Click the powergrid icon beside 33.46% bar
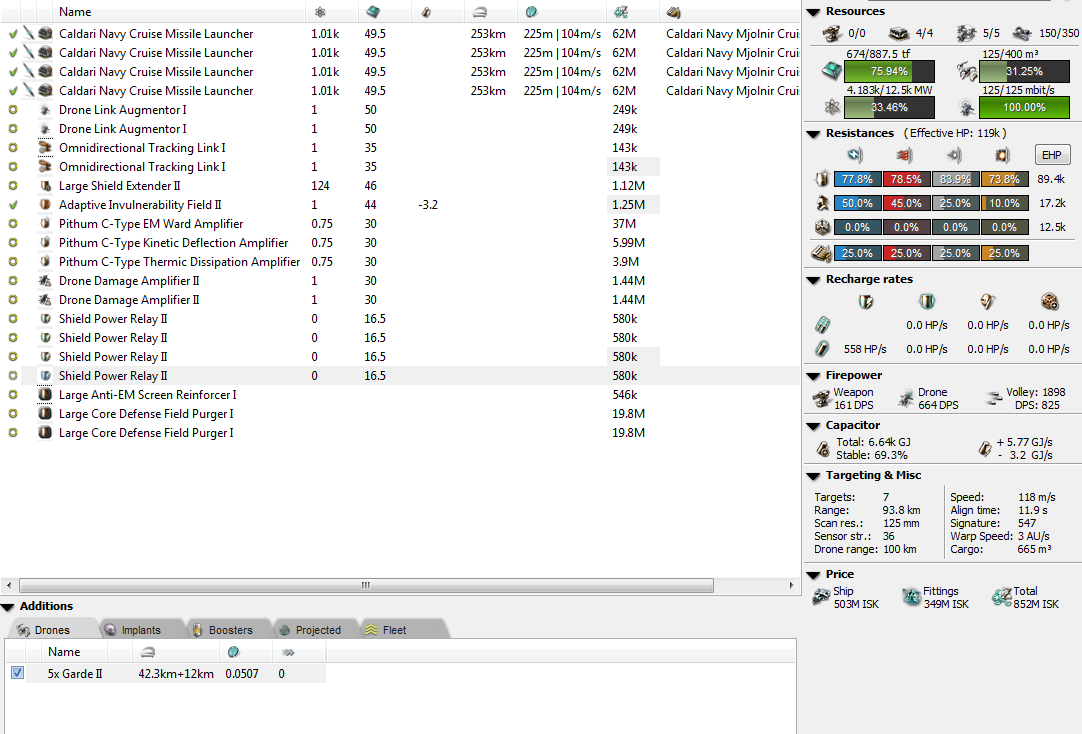This screenshot has height=734, width=1082. (832, 107)
